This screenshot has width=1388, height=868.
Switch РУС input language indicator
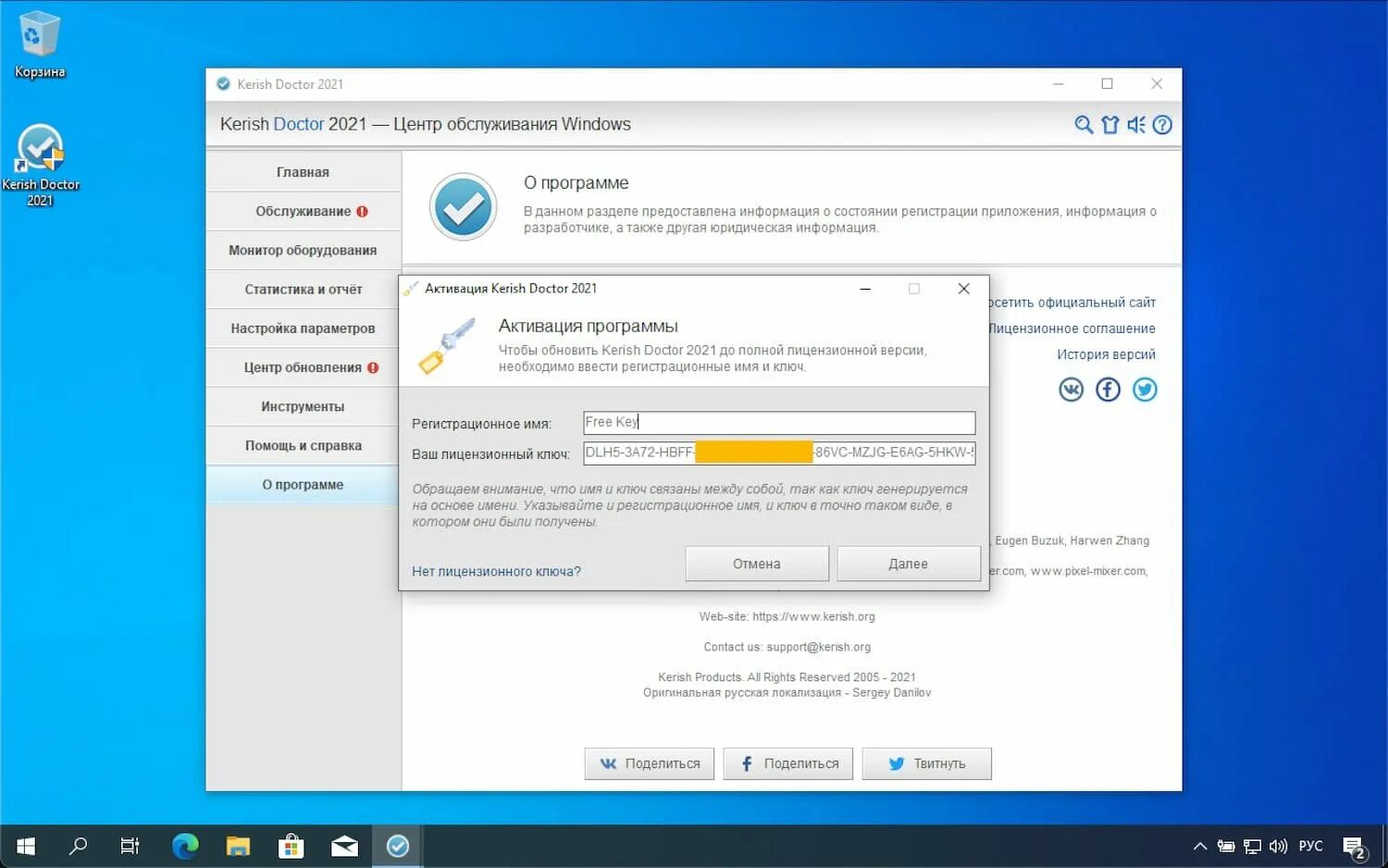click(1310, 846)
